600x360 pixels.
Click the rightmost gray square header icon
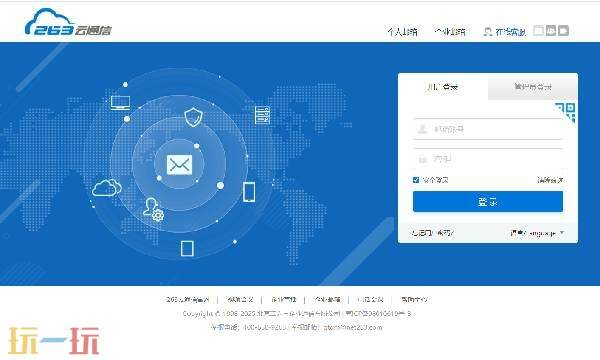click(x=563, y=30)
